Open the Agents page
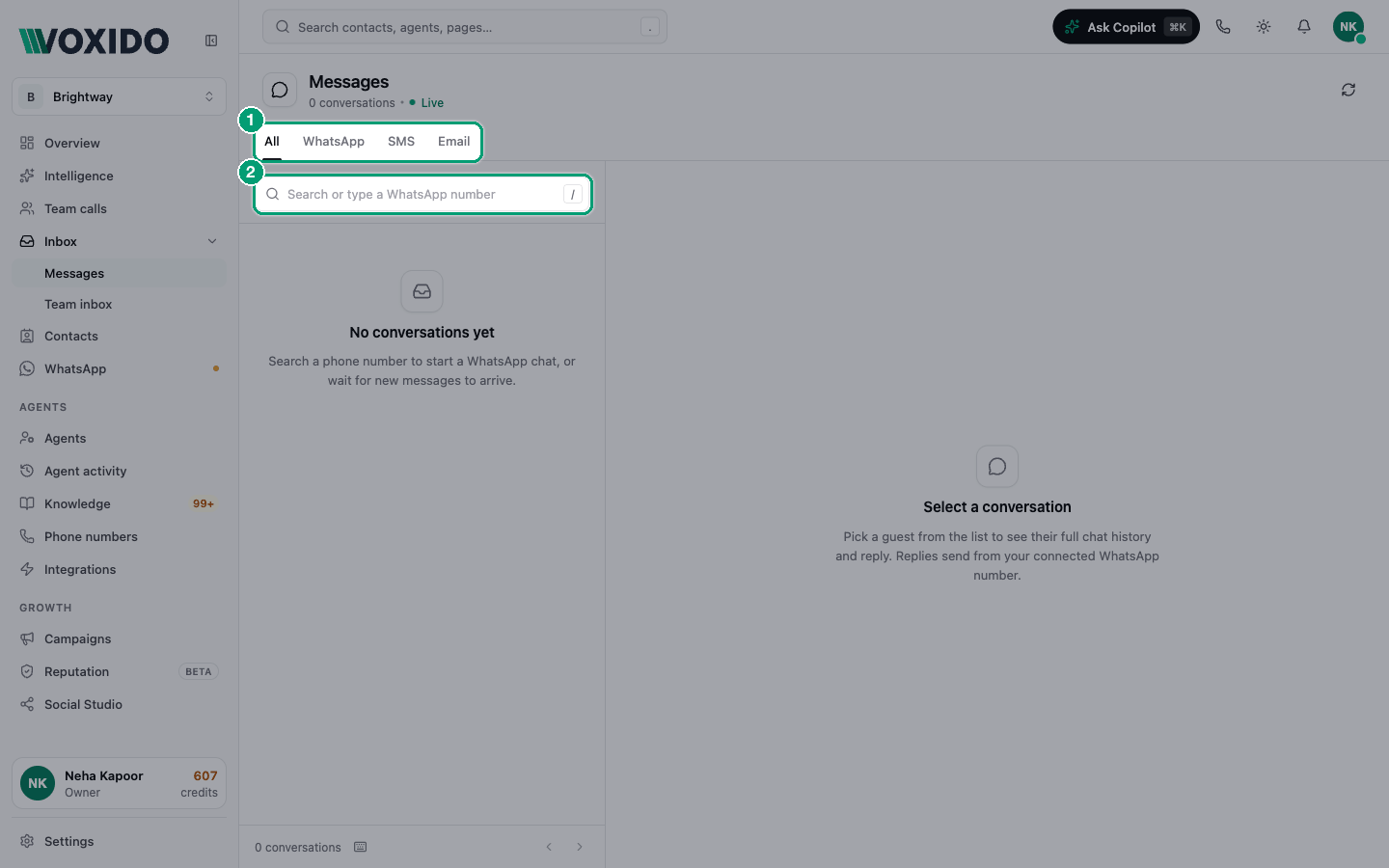 pos(119,438)
